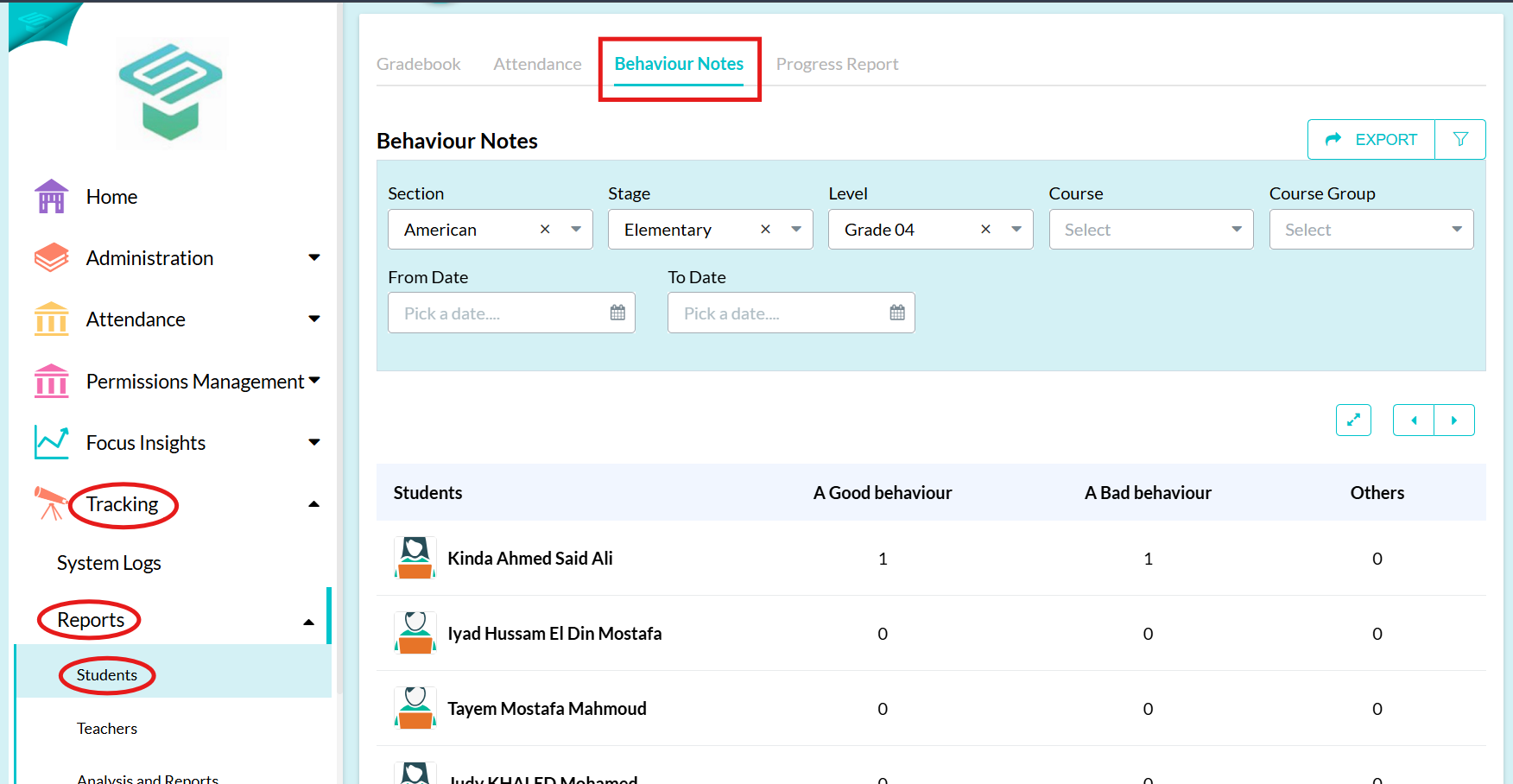Click the A Bad behaviour column header
Screen dimensions: 1513x784
pos(1148,492)
